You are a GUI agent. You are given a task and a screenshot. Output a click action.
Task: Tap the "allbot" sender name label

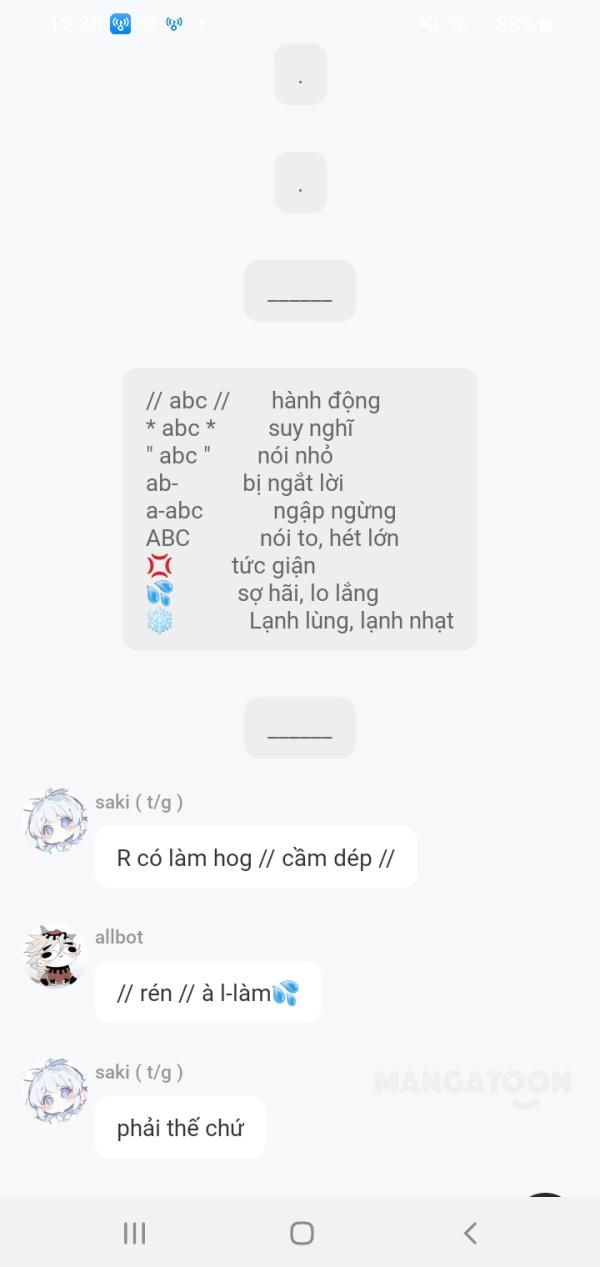point(119,937)
